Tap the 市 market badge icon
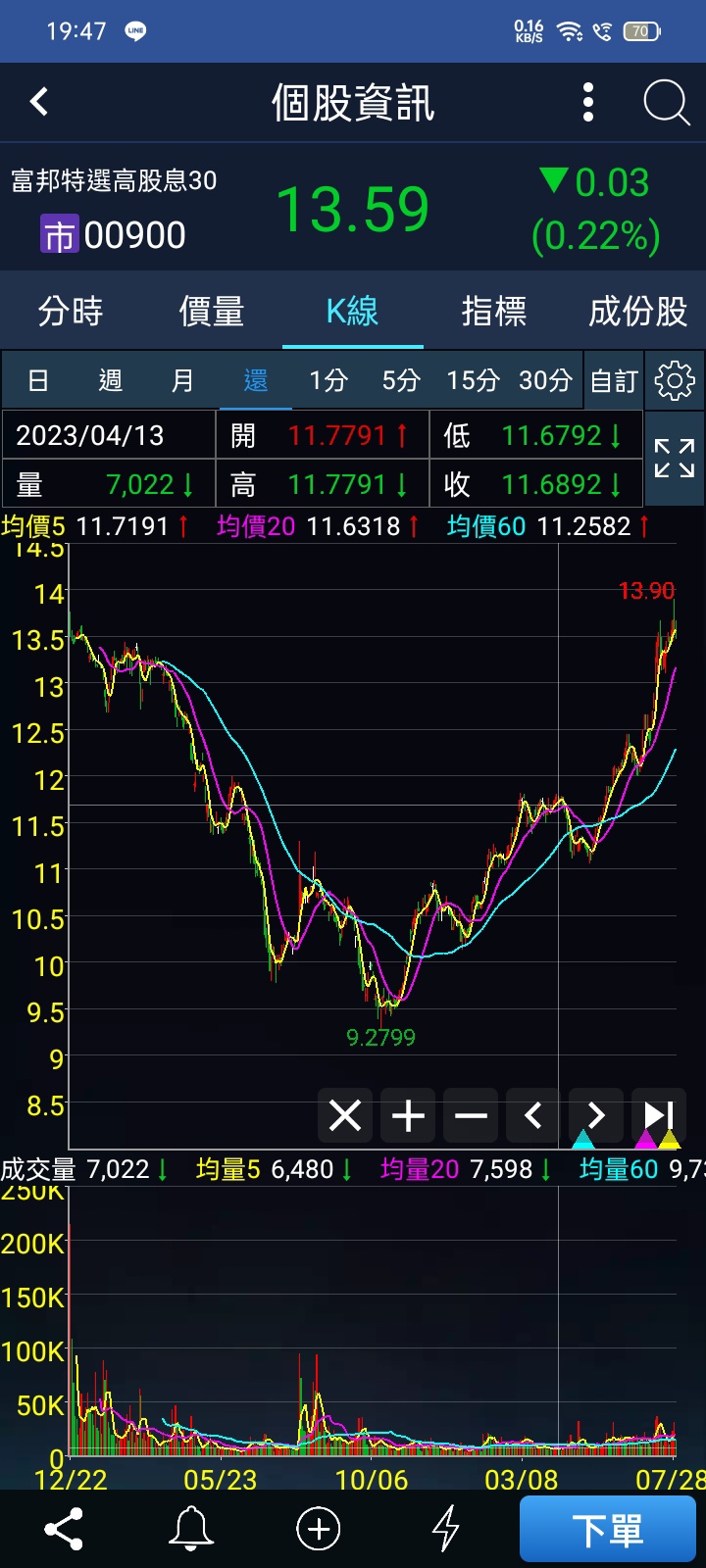This screenshot has height=1568, width=706. (x=59, y=235)
